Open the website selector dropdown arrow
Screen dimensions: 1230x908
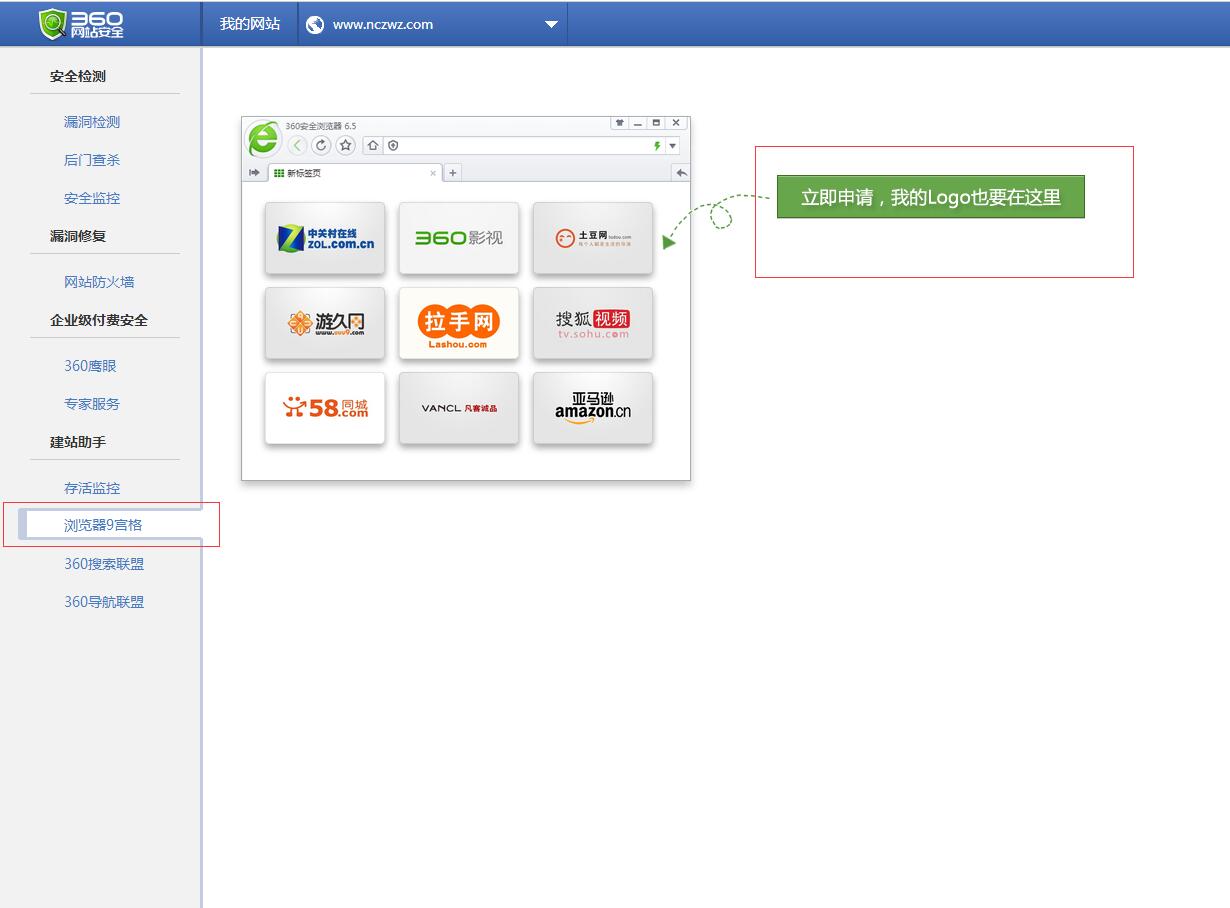[x=551, y=25]
